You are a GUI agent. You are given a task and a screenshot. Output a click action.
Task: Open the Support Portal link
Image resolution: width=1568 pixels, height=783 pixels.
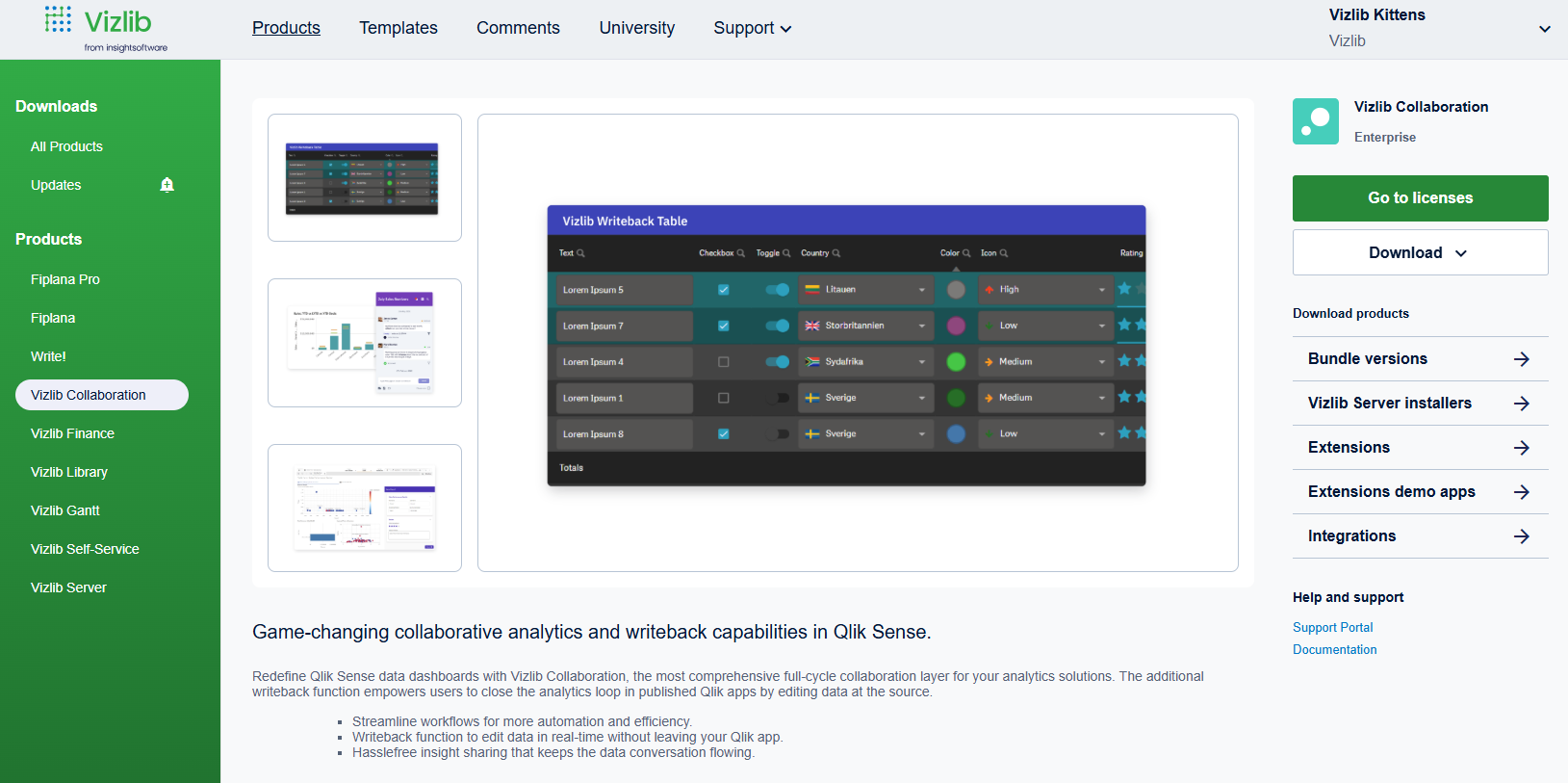pos(1332,627)
